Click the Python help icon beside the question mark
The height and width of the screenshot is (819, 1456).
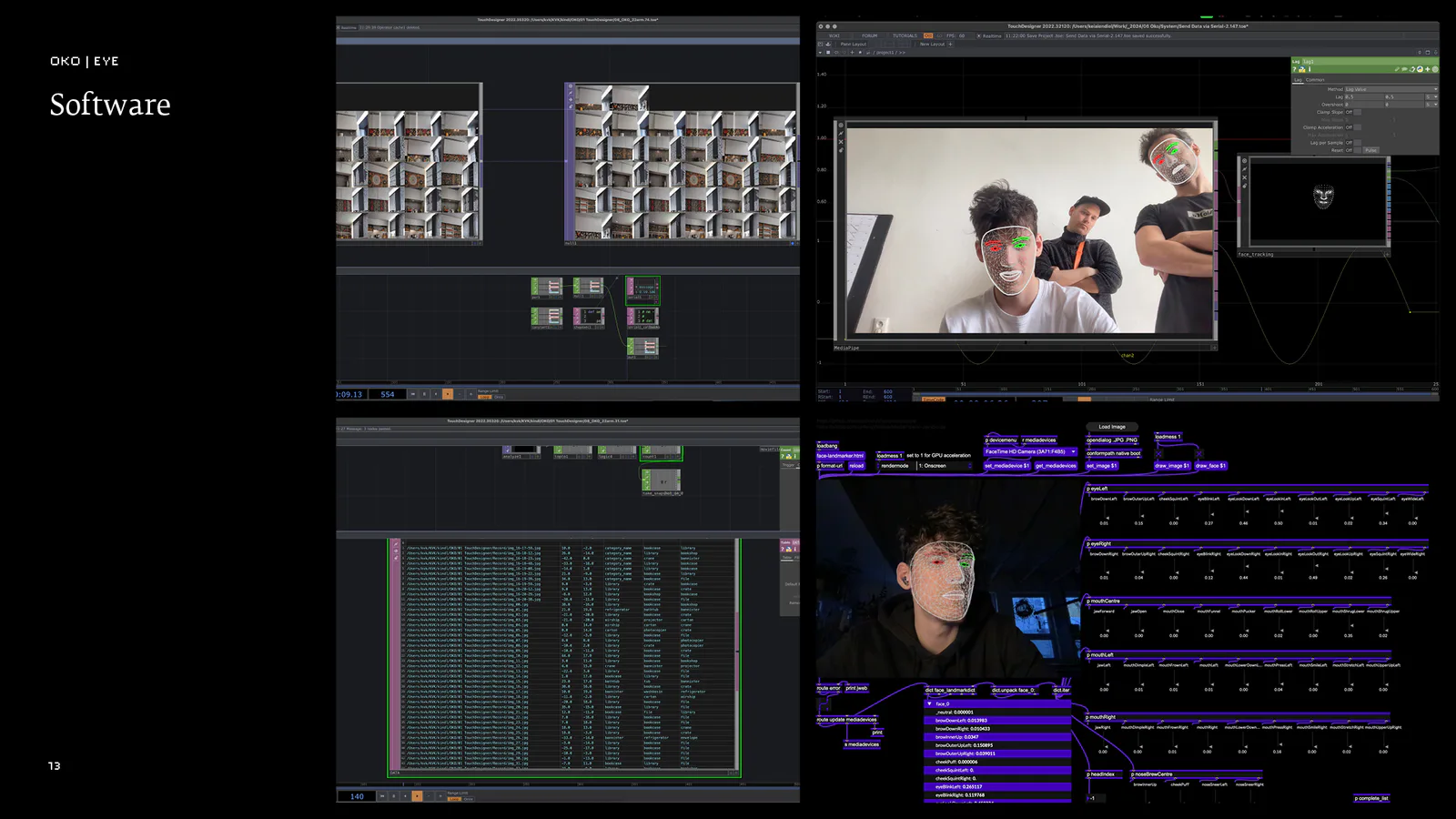click(x=1302, y=69)
